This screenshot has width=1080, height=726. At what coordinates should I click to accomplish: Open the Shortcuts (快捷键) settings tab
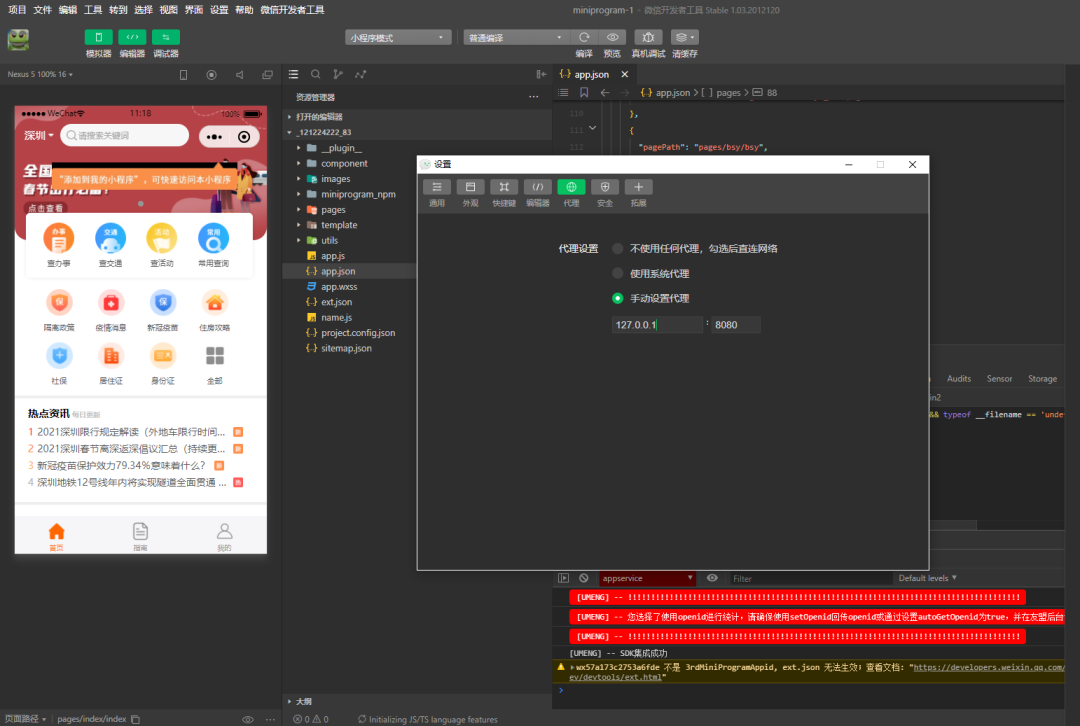pos(504,187)
